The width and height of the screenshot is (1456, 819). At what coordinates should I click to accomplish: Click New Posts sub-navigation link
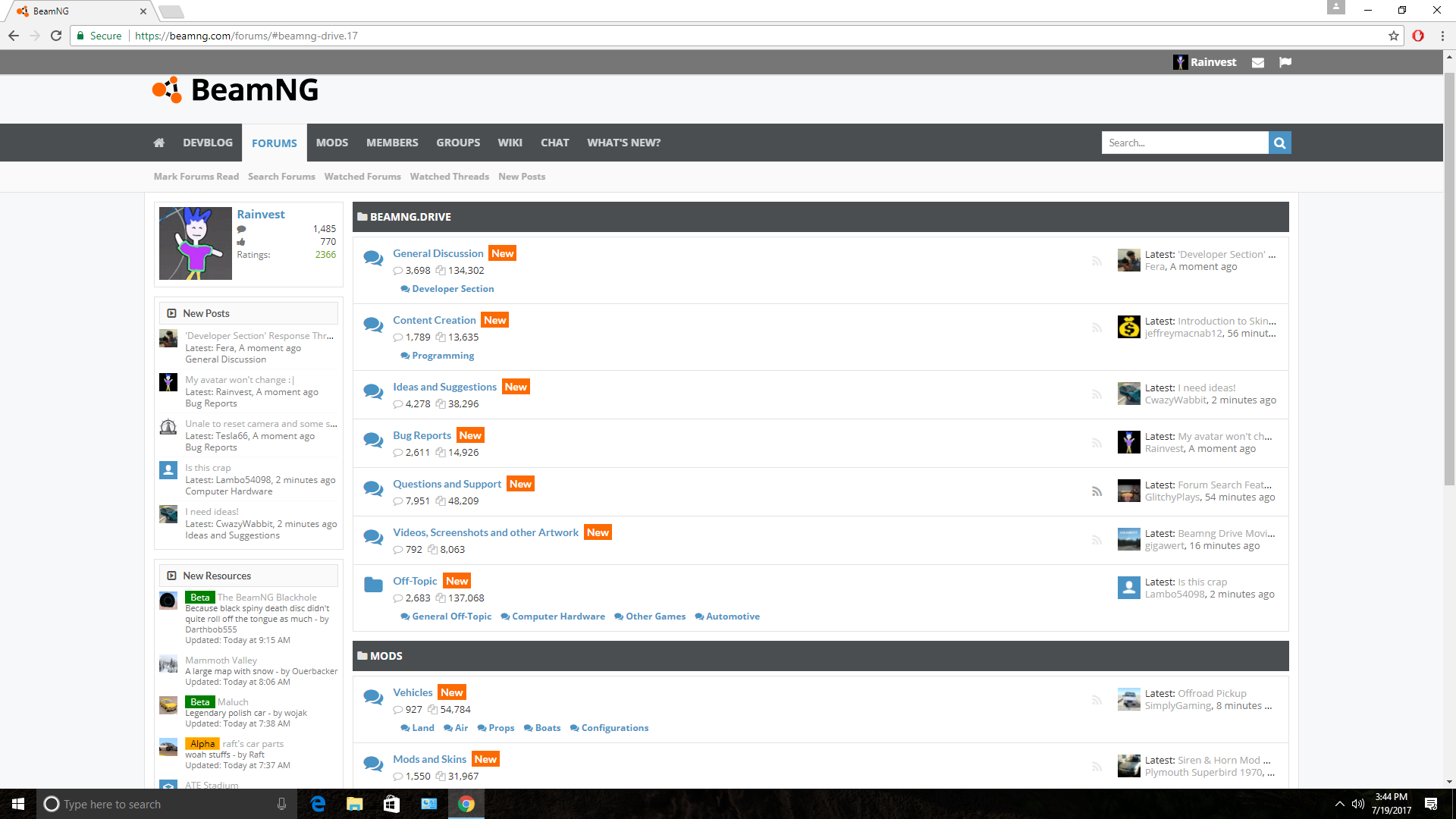[522, 177]
